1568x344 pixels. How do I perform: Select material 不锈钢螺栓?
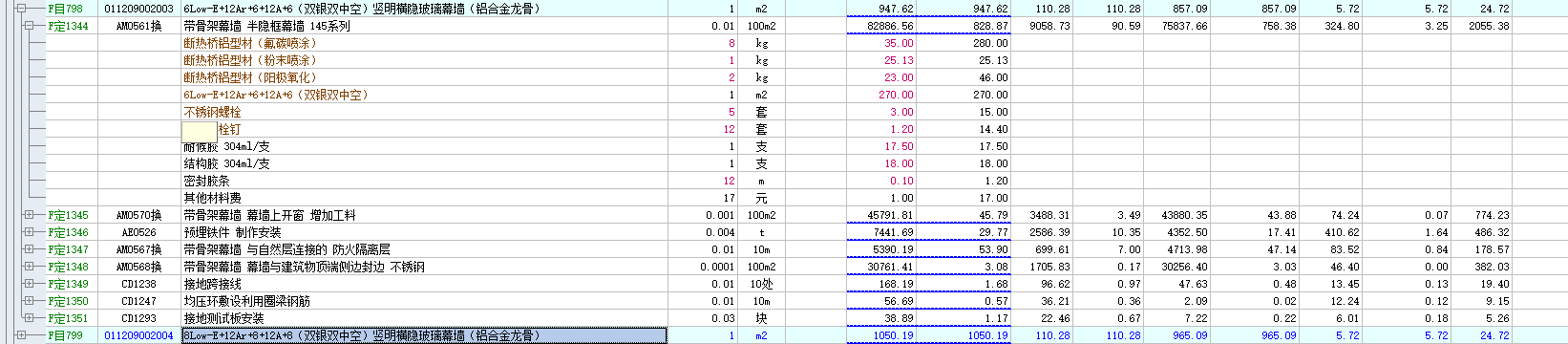212,112
